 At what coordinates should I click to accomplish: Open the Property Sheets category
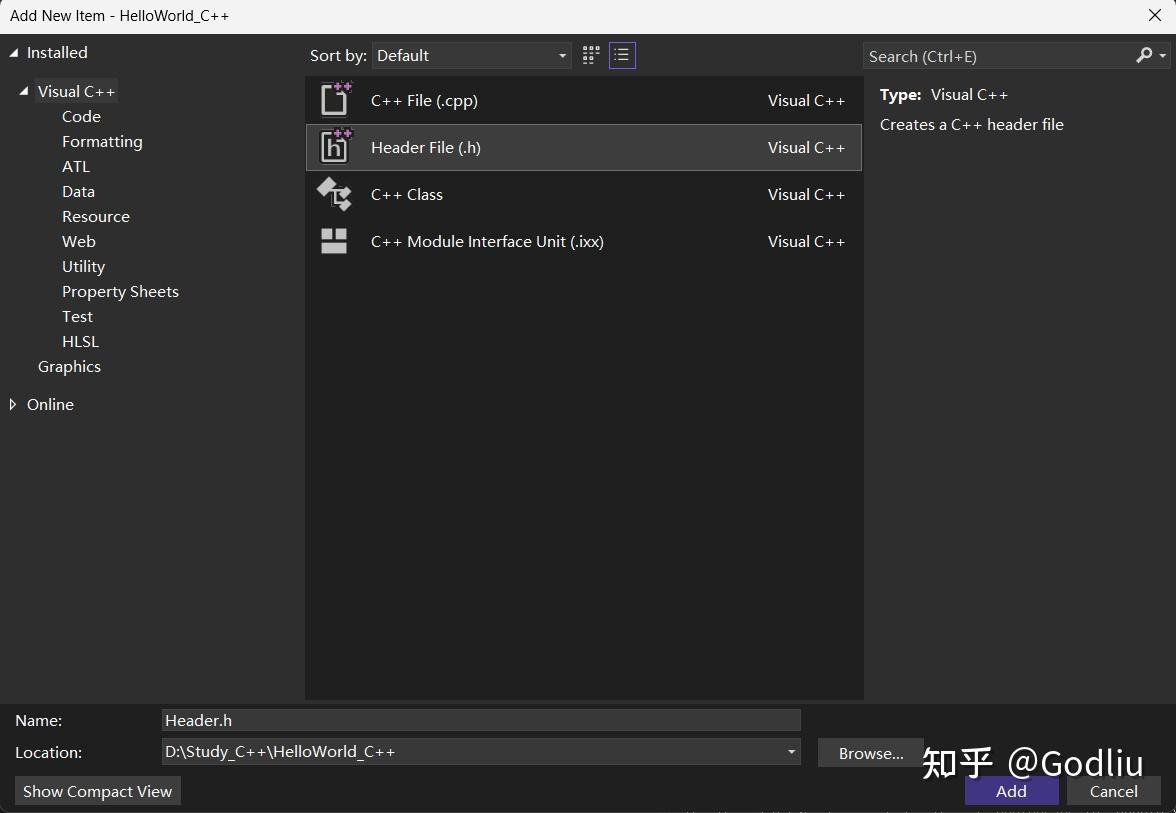(120, 291)
